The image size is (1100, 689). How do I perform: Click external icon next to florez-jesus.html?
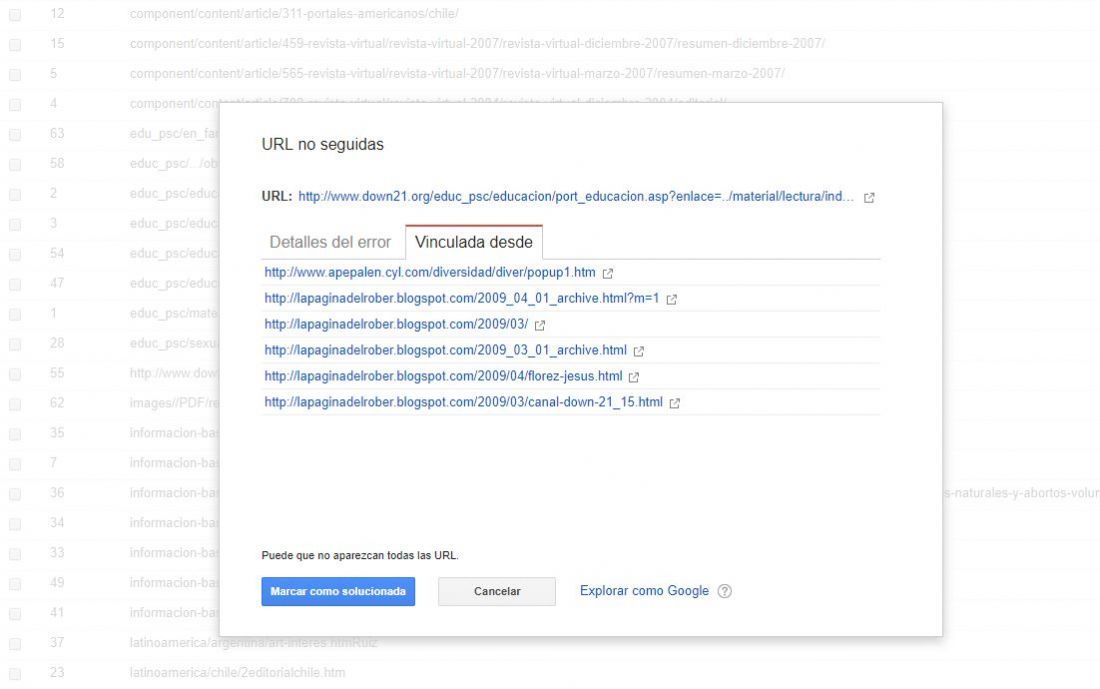(x=633, y=377)
